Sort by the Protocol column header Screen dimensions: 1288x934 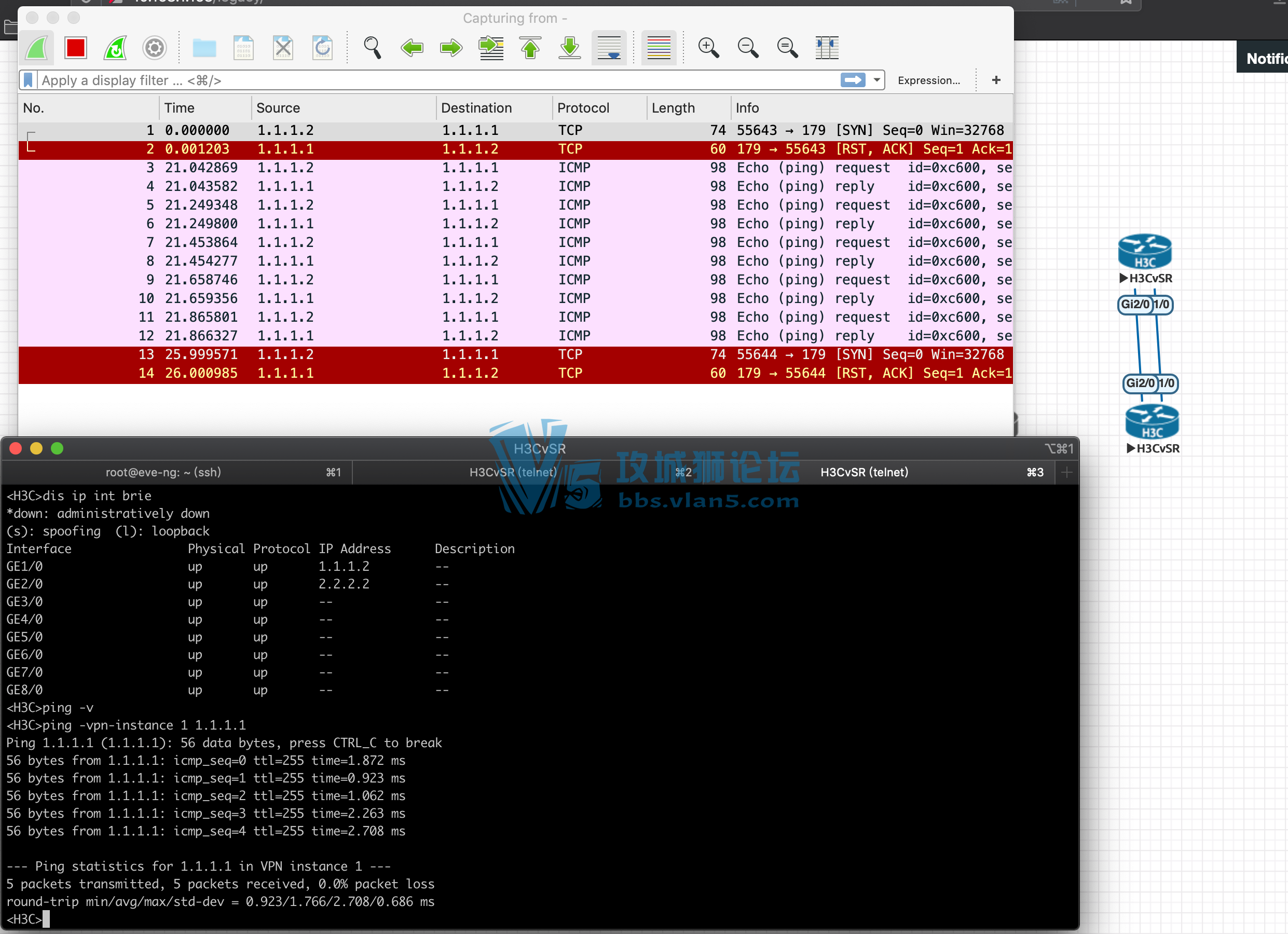pyautogui.click(x=600, y=108)
